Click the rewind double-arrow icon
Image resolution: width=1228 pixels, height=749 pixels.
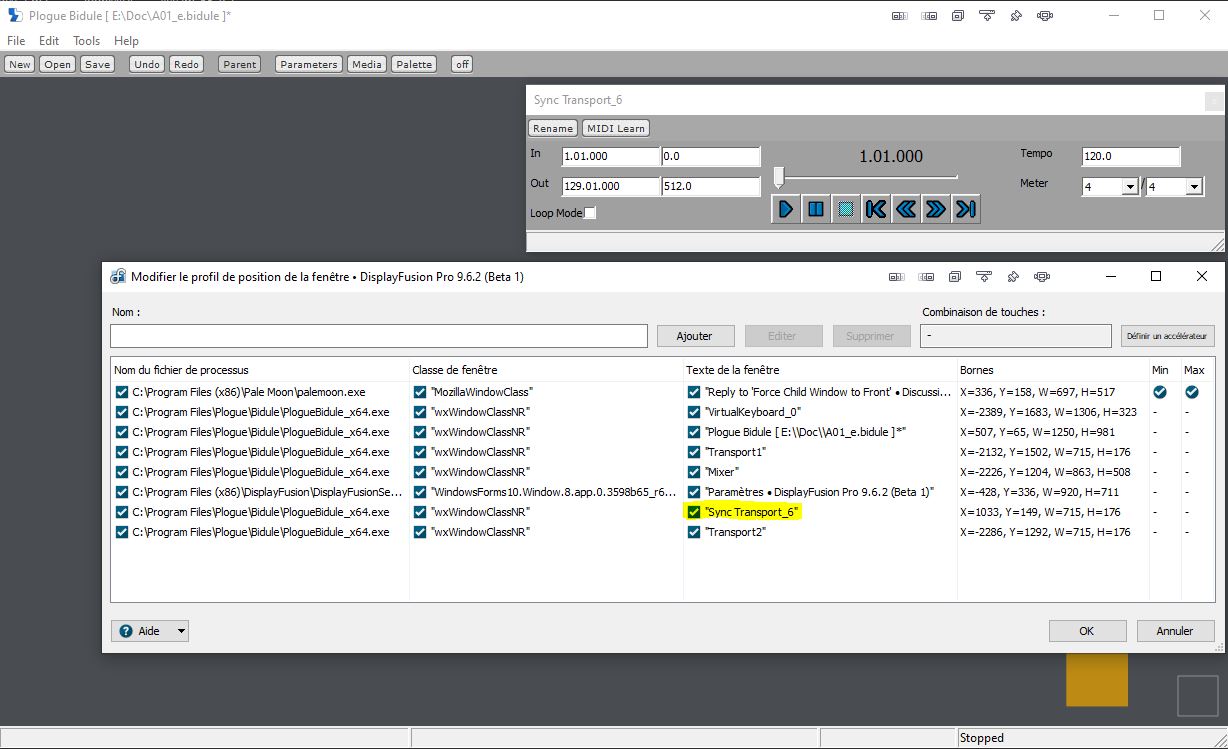click(906, 209)
